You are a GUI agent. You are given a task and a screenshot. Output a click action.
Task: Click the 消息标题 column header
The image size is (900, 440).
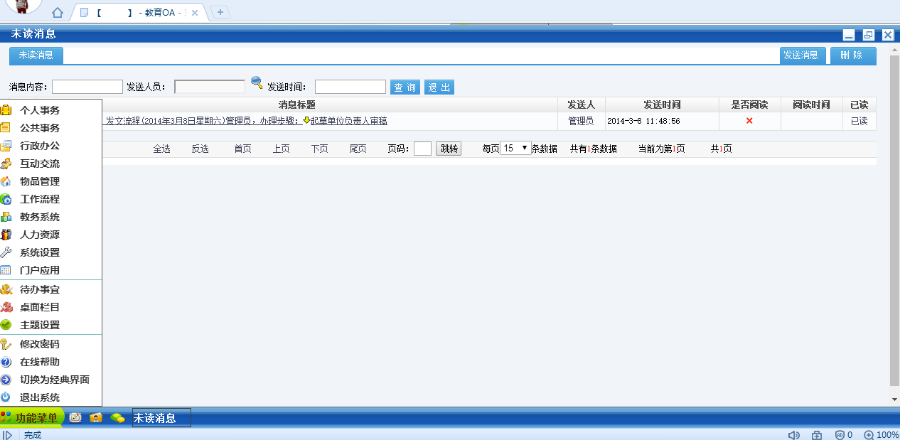click(x=297, y=105)
